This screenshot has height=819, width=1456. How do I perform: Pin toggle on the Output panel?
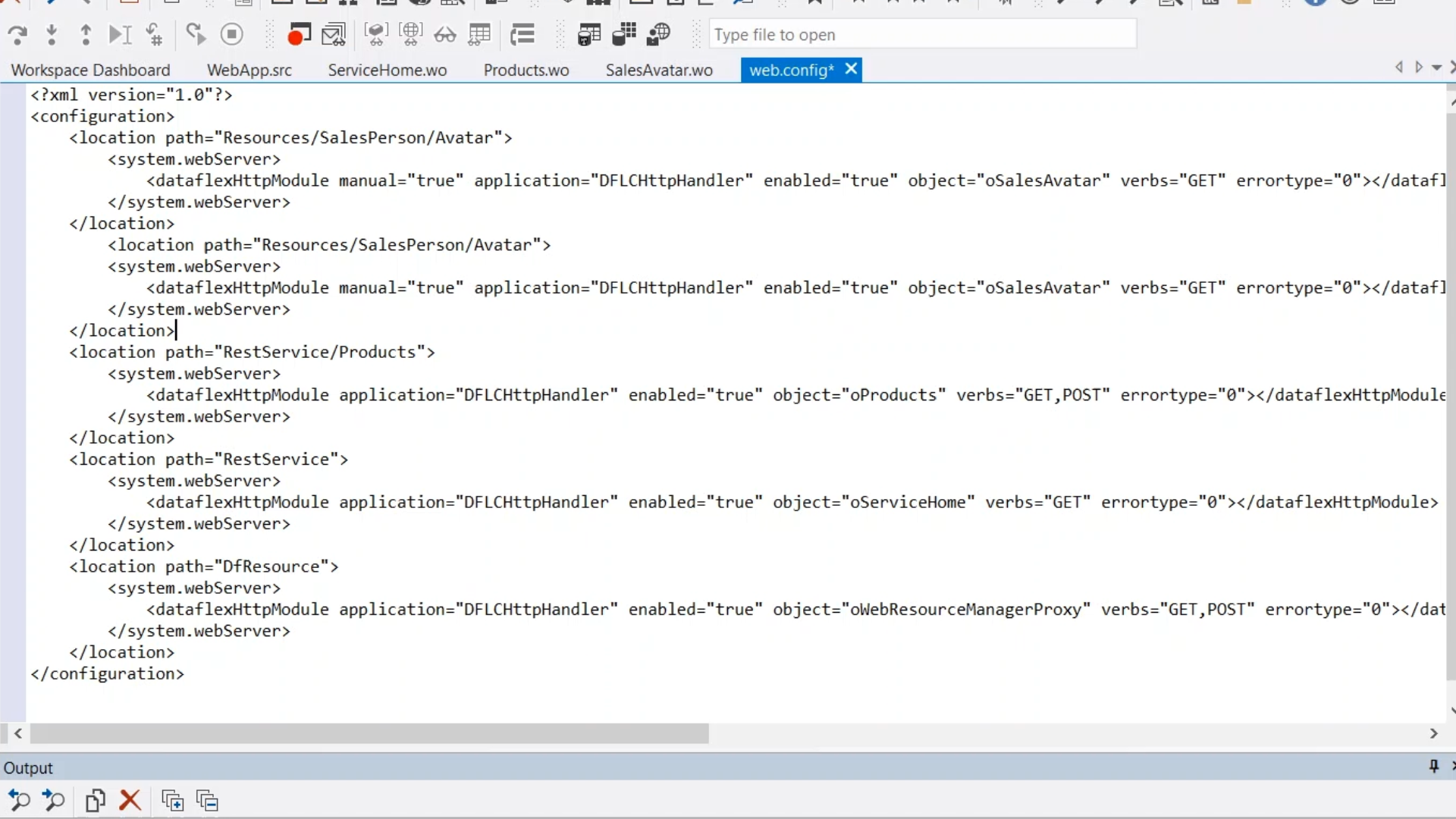pos(1433,767)
